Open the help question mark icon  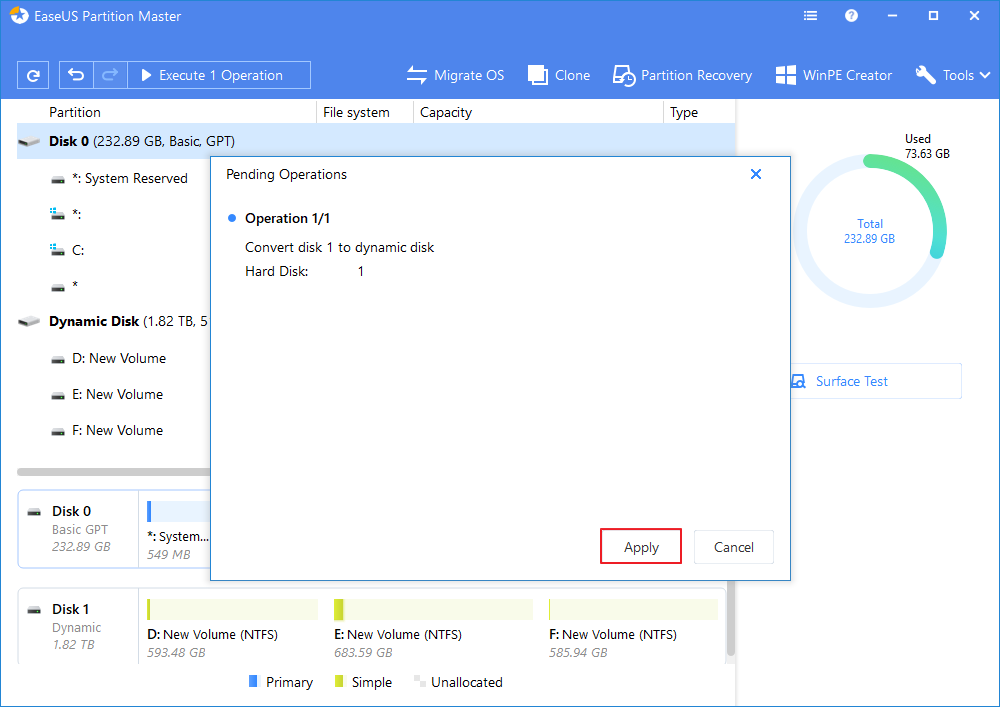(852, 16)
